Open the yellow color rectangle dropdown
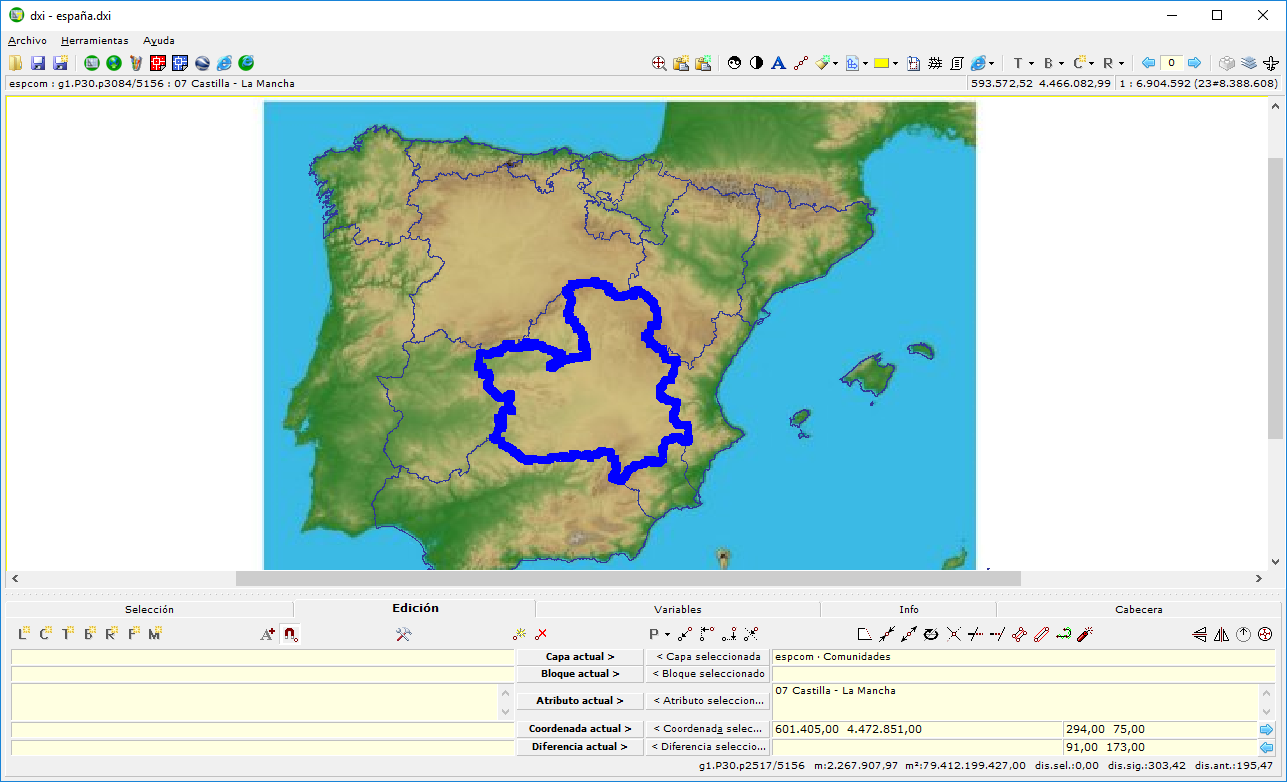This screenshot has width=1287, height=782. (895, 63)
